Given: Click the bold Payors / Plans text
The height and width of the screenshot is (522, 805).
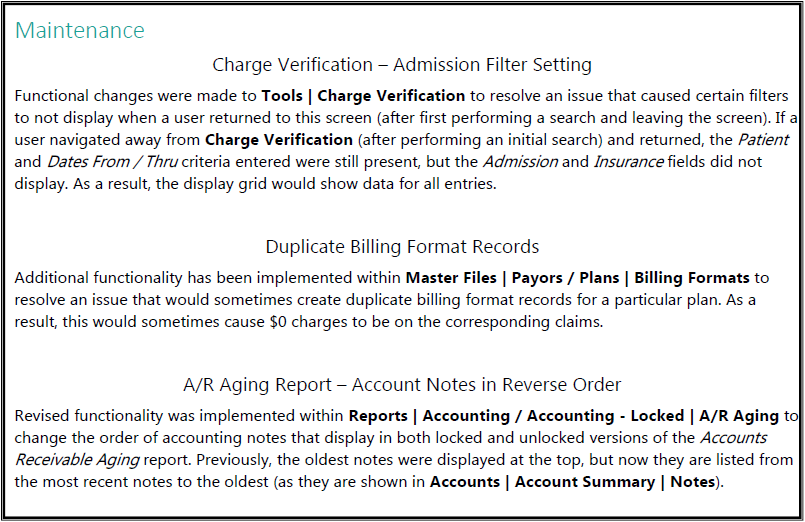Looking at the screenshot, I should click(x=567, y=277).
